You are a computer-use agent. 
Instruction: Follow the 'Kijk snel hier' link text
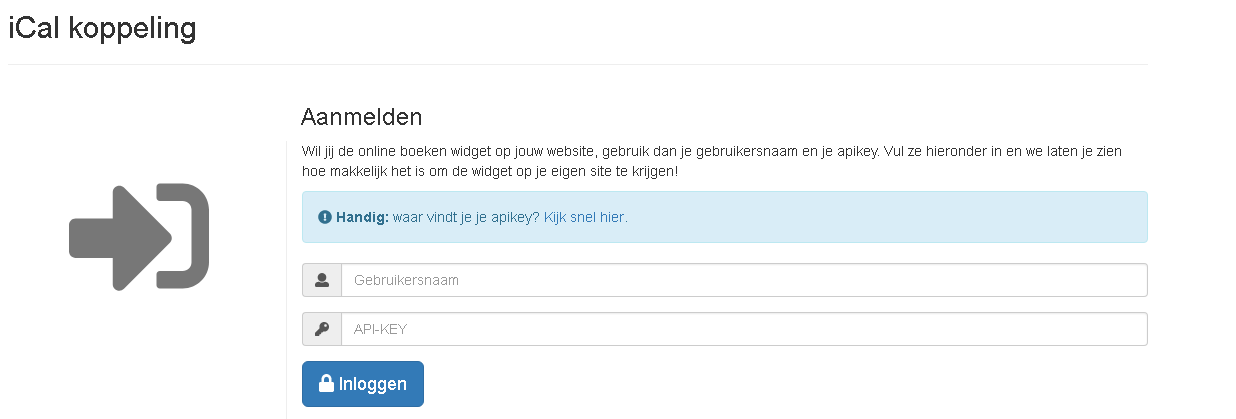tap(586, 217)
